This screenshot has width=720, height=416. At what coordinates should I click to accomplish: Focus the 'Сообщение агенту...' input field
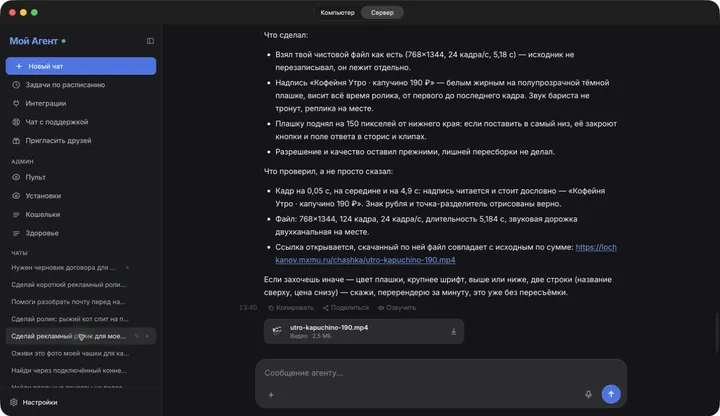(x=441, y=373)
